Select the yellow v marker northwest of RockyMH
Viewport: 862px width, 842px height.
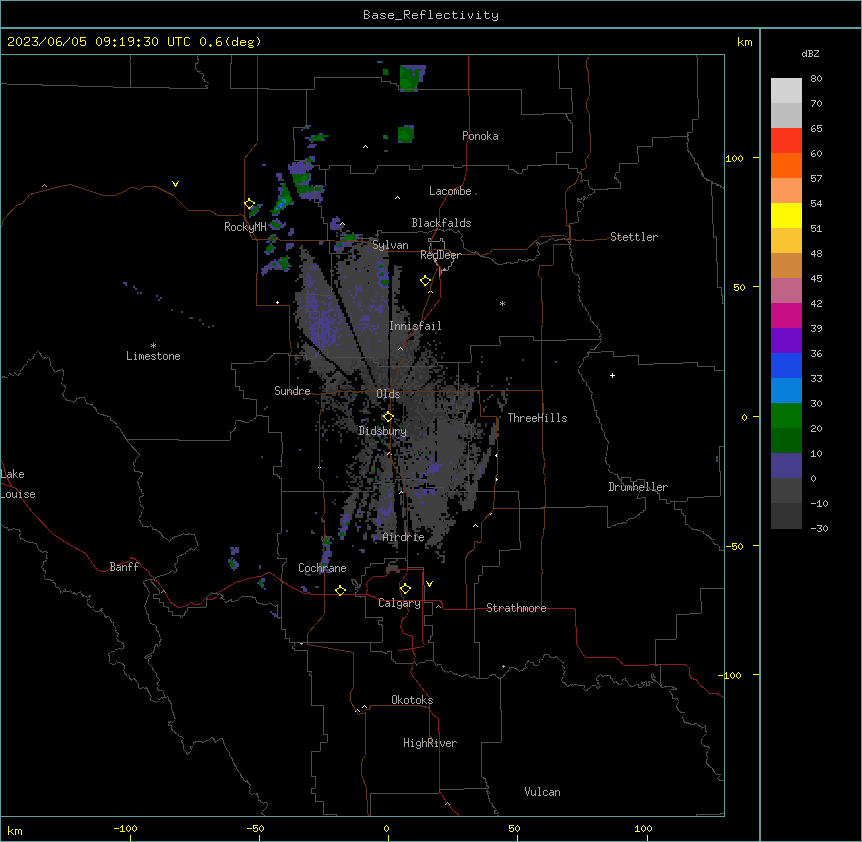click(x=175, y=184)
